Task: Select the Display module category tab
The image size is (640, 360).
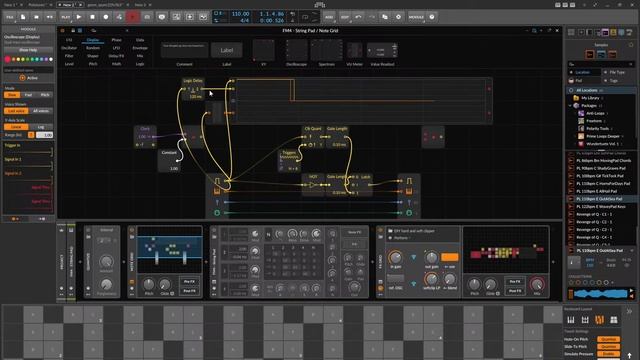Action: tap(93, 40)
